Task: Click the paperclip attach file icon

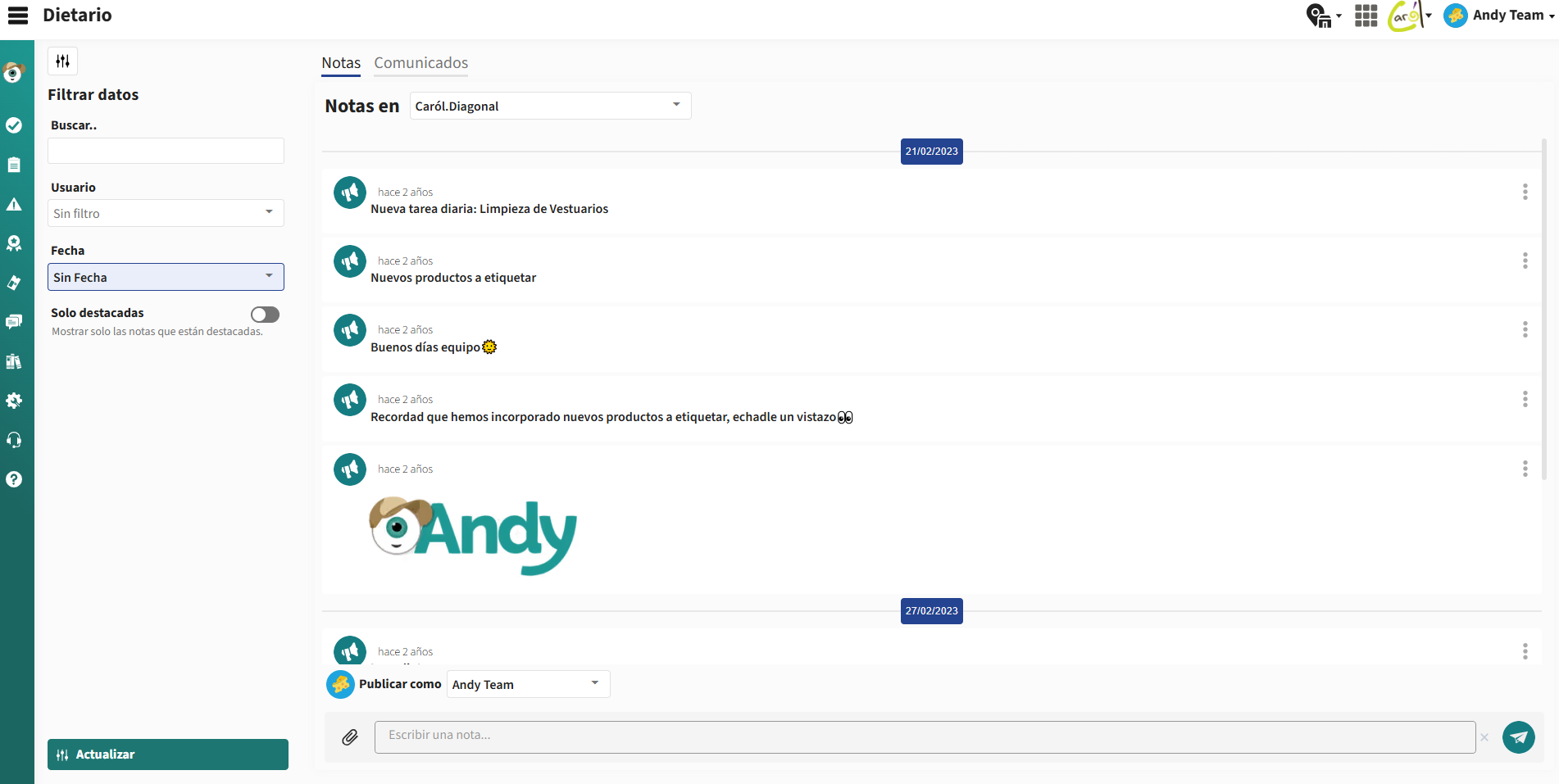Action: click(350, 737)
